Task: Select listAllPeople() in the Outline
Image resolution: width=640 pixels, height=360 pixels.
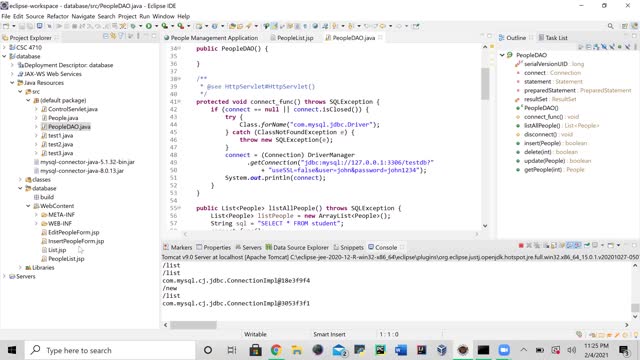Action: coord(542,126)
